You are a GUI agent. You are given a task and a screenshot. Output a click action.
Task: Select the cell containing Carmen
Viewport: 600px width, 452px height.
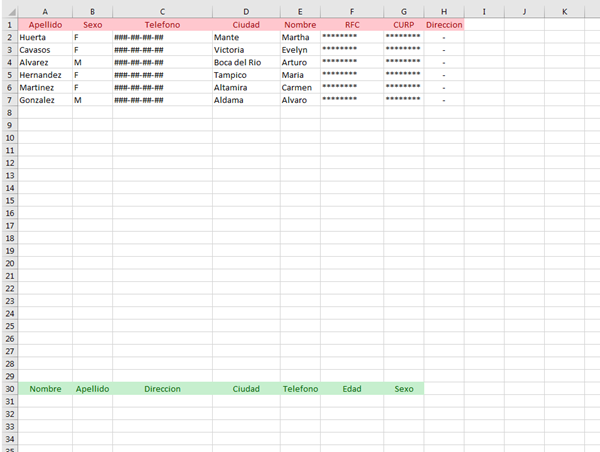click(x=300, y=88)
